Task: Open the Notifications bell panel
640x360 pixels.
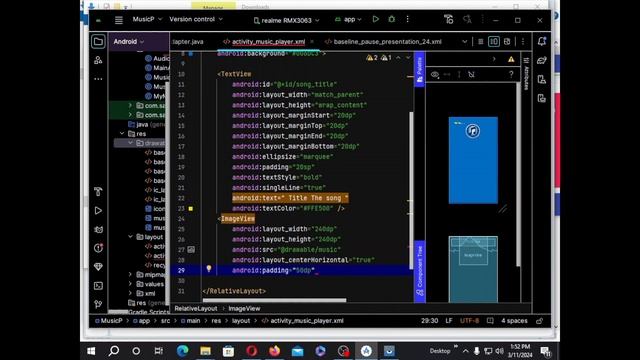Action: click(x=542, y=41)
